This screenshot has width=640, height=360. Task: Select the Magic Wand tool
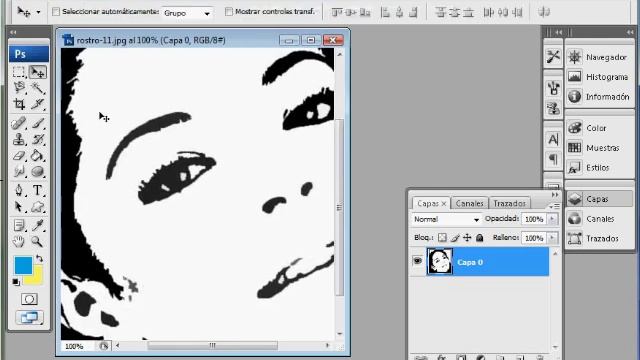[38, 87]
